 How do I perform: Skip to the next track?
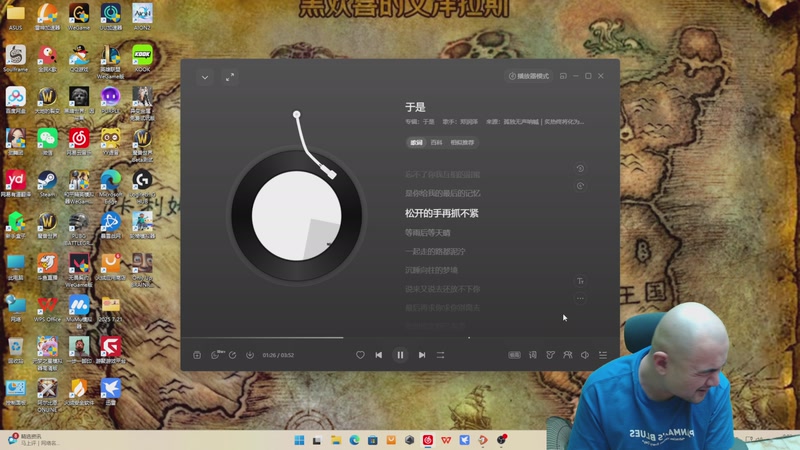point(422,355)
